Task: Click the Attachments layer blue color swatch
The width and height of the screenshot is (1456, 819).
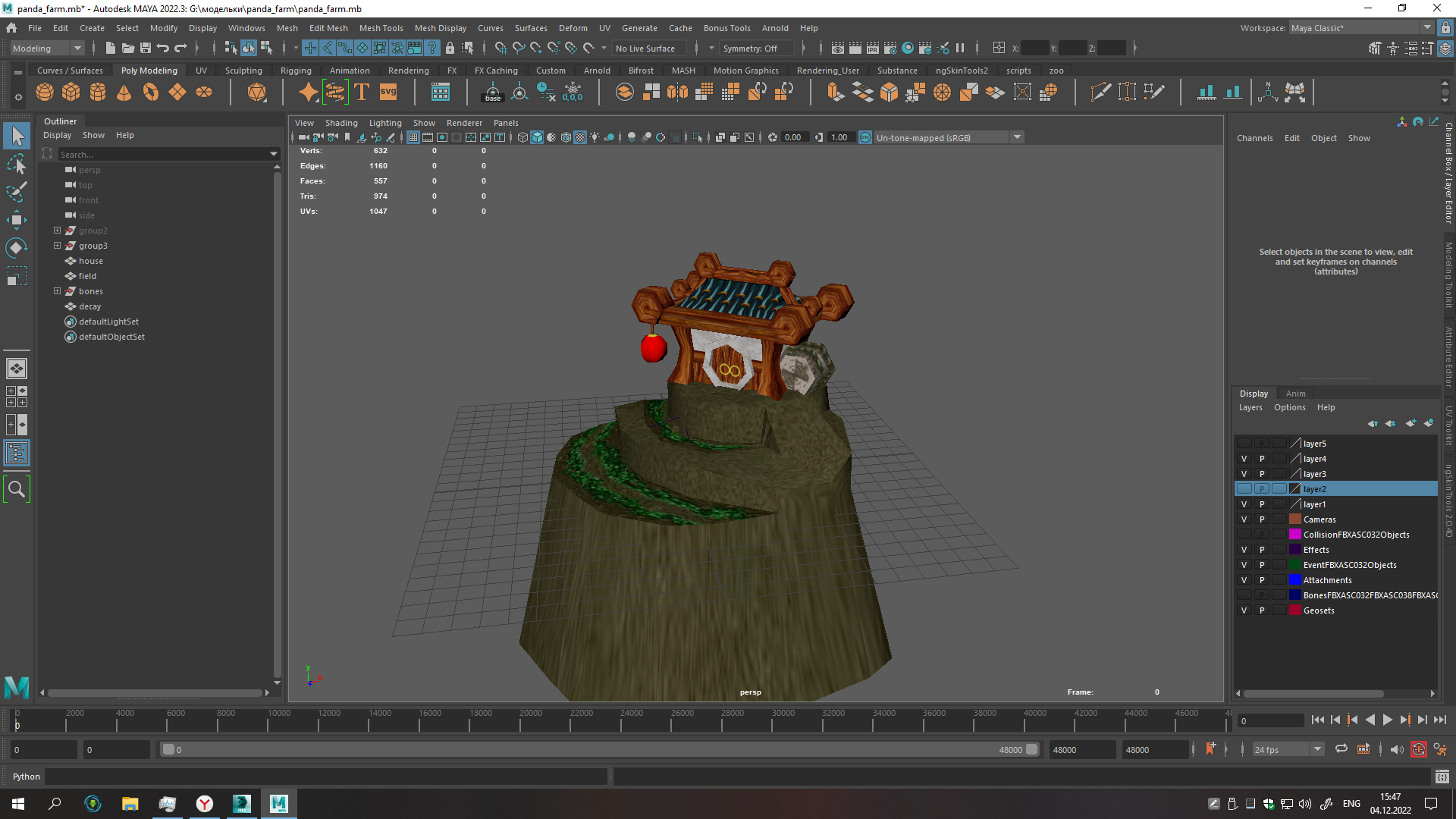Action: [1295, 580]
